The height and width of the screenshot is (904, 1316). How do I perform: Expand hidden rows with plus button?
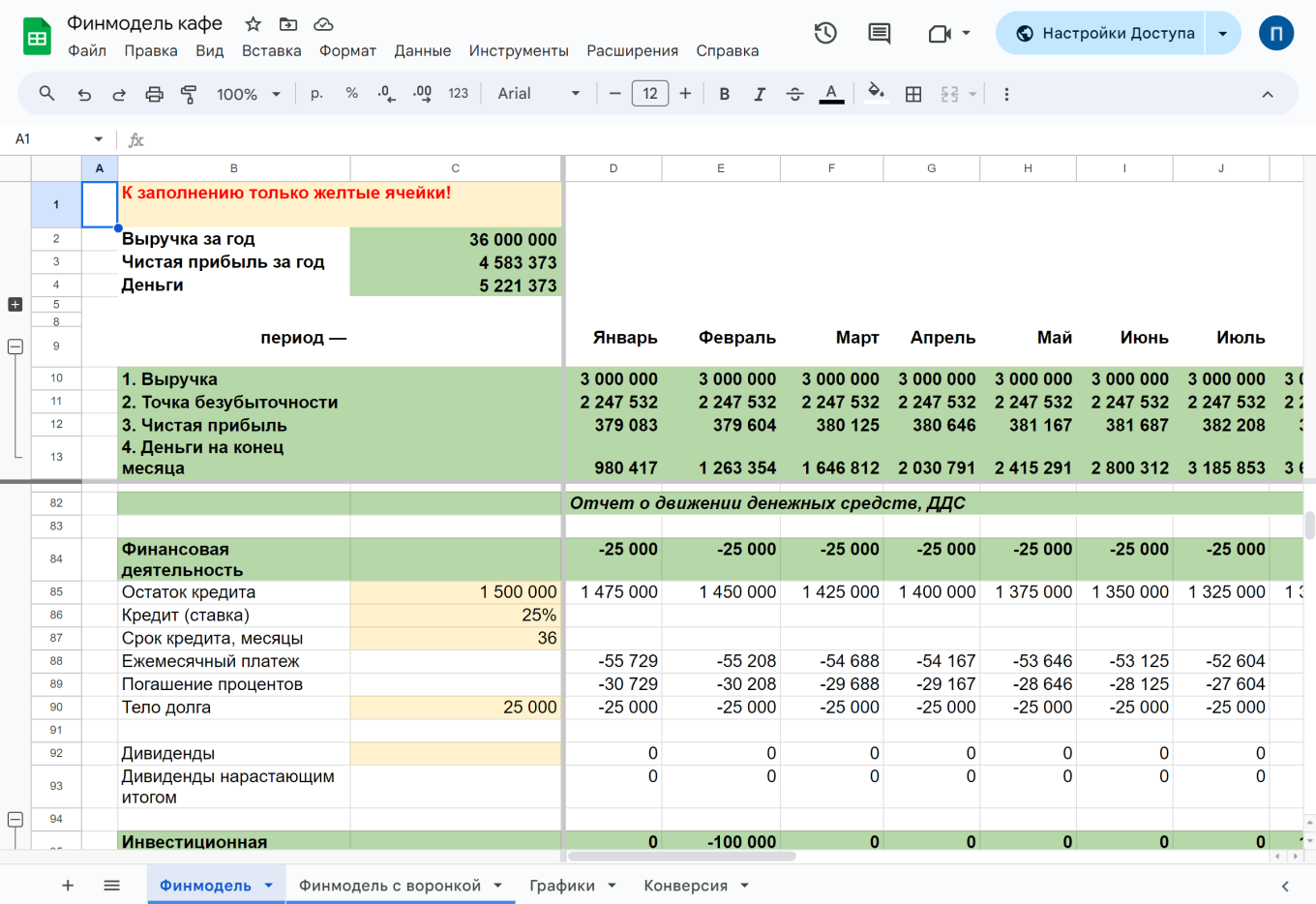(15, 304)
